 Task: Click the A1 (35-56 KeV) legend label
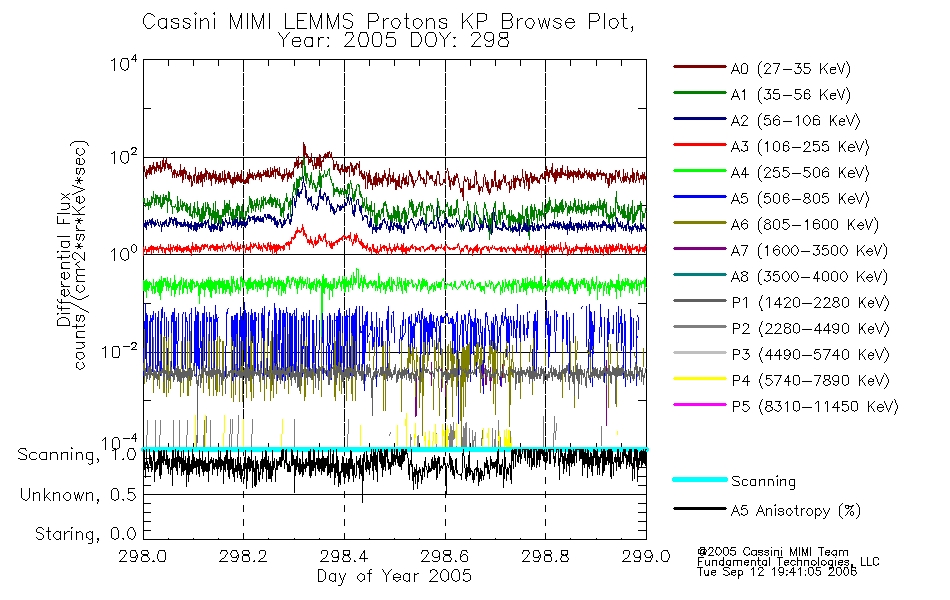790,95
